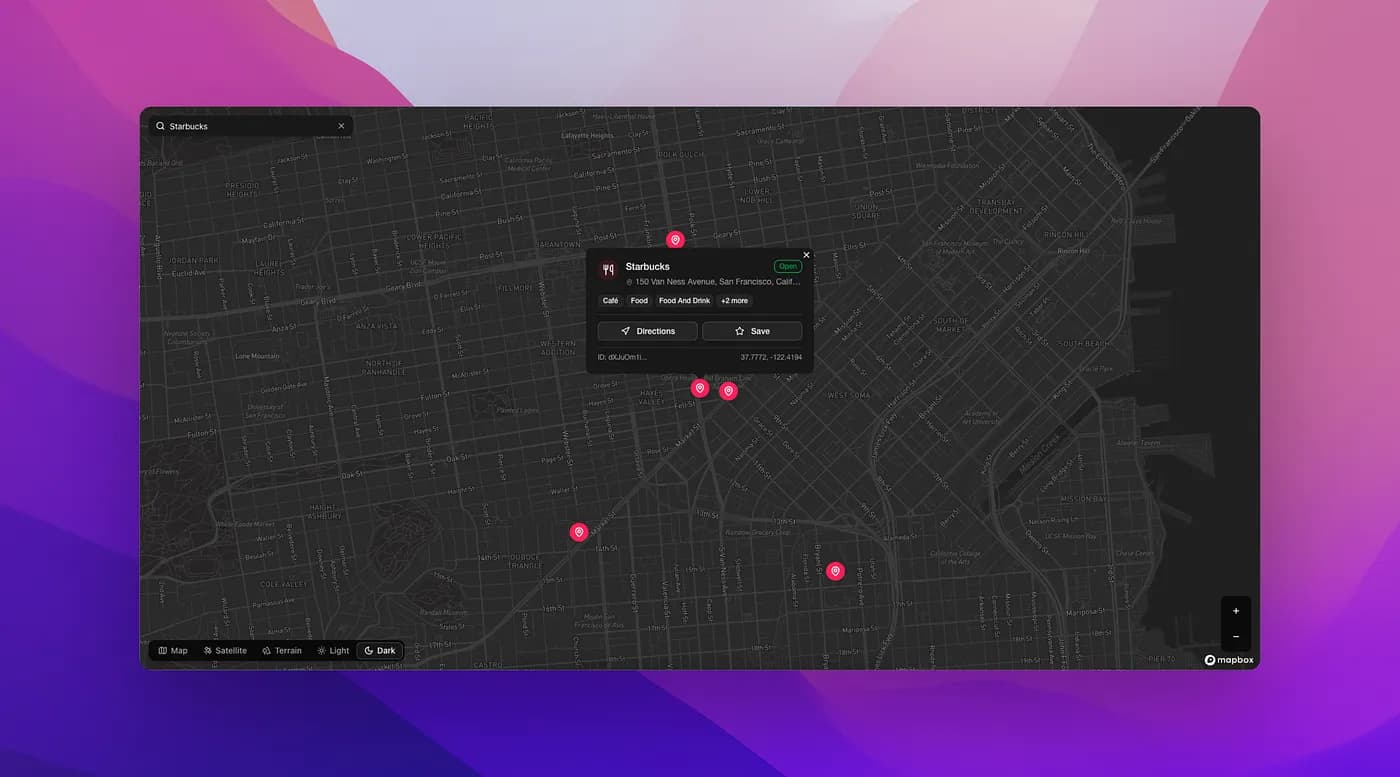This screenshot has height=777, width=1400.
Task: Click the Dark mode moon icon
Action: point(369,650)
